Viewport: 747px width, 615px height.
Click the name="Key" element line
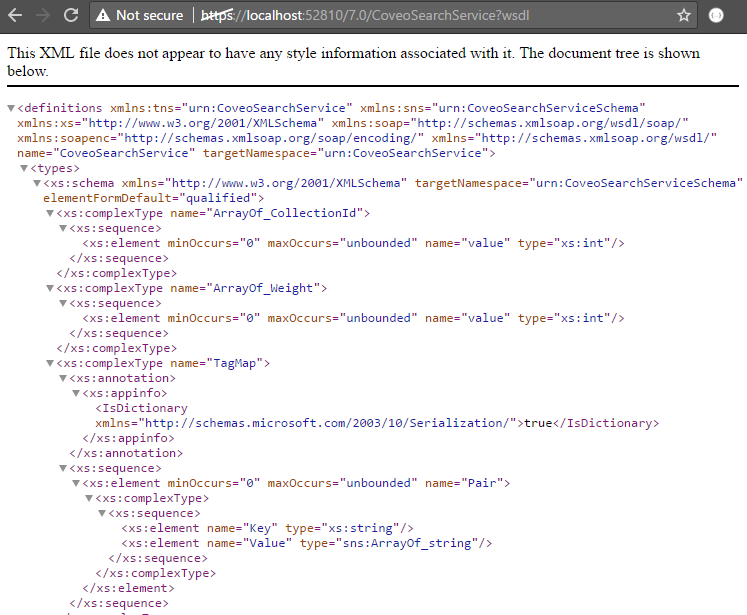coord(267,528)
